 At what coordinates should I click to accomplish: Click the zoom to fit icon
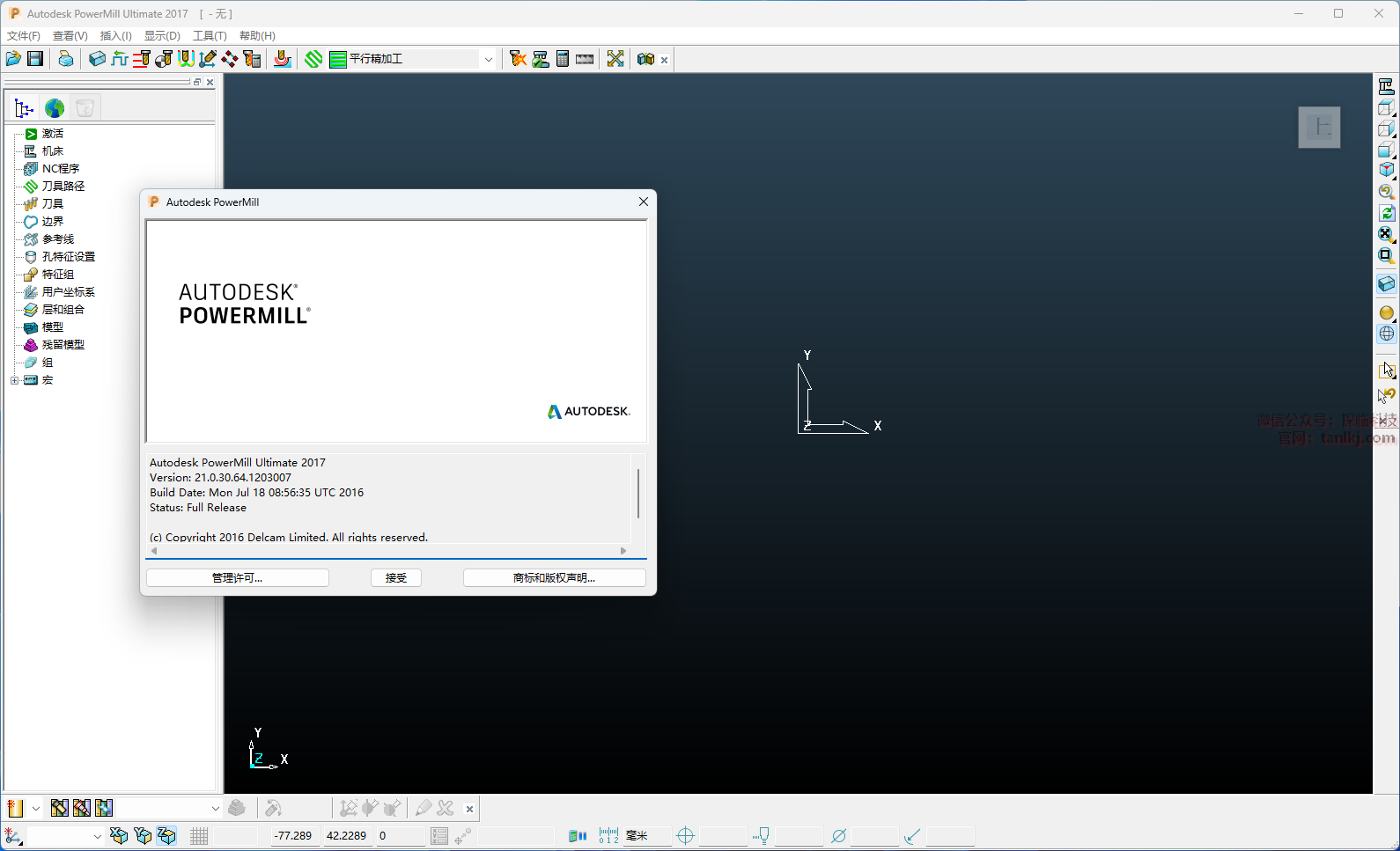pyautogui.click(x=1386, y=234)
